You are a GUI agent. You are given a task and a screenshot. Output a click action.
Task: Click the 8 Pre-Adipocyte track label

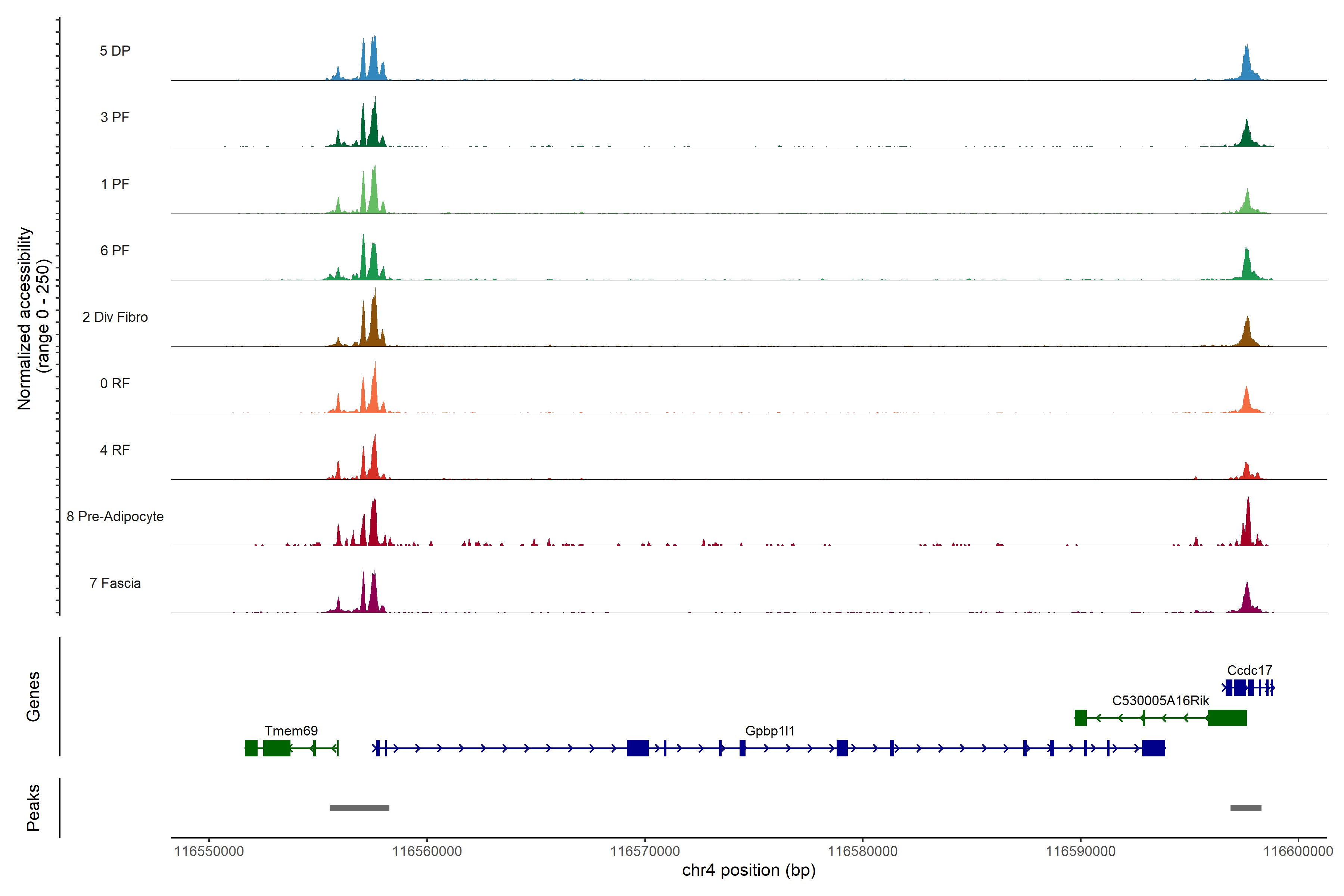[x=115, y=516]
